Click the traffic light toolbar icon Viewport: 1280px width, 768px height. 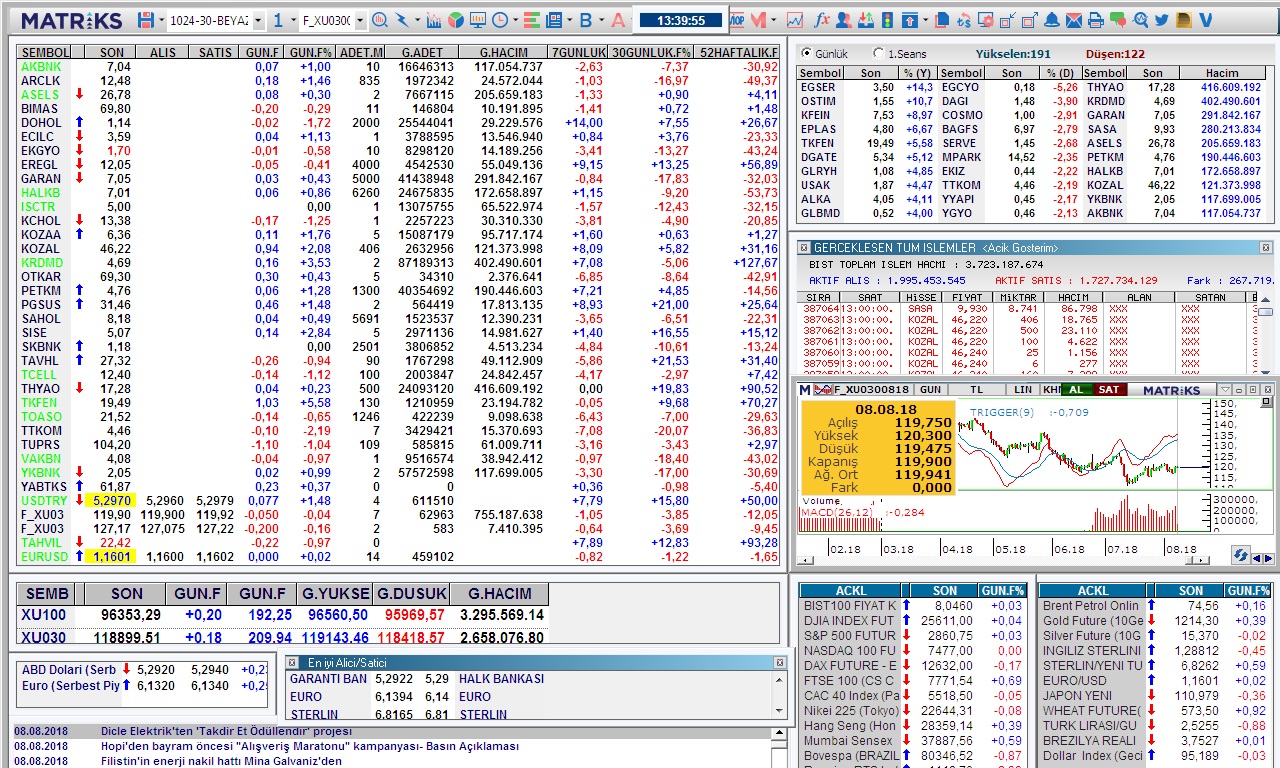tap(886, 20)
